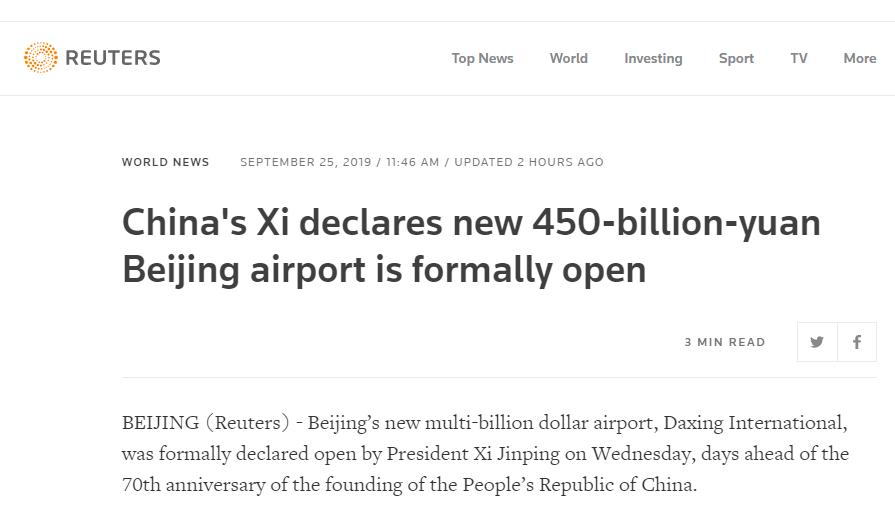The width and height of the screenshot is (895, 513).
Task: Click the REUTERS wordmark text
Action: click(113, 58)
